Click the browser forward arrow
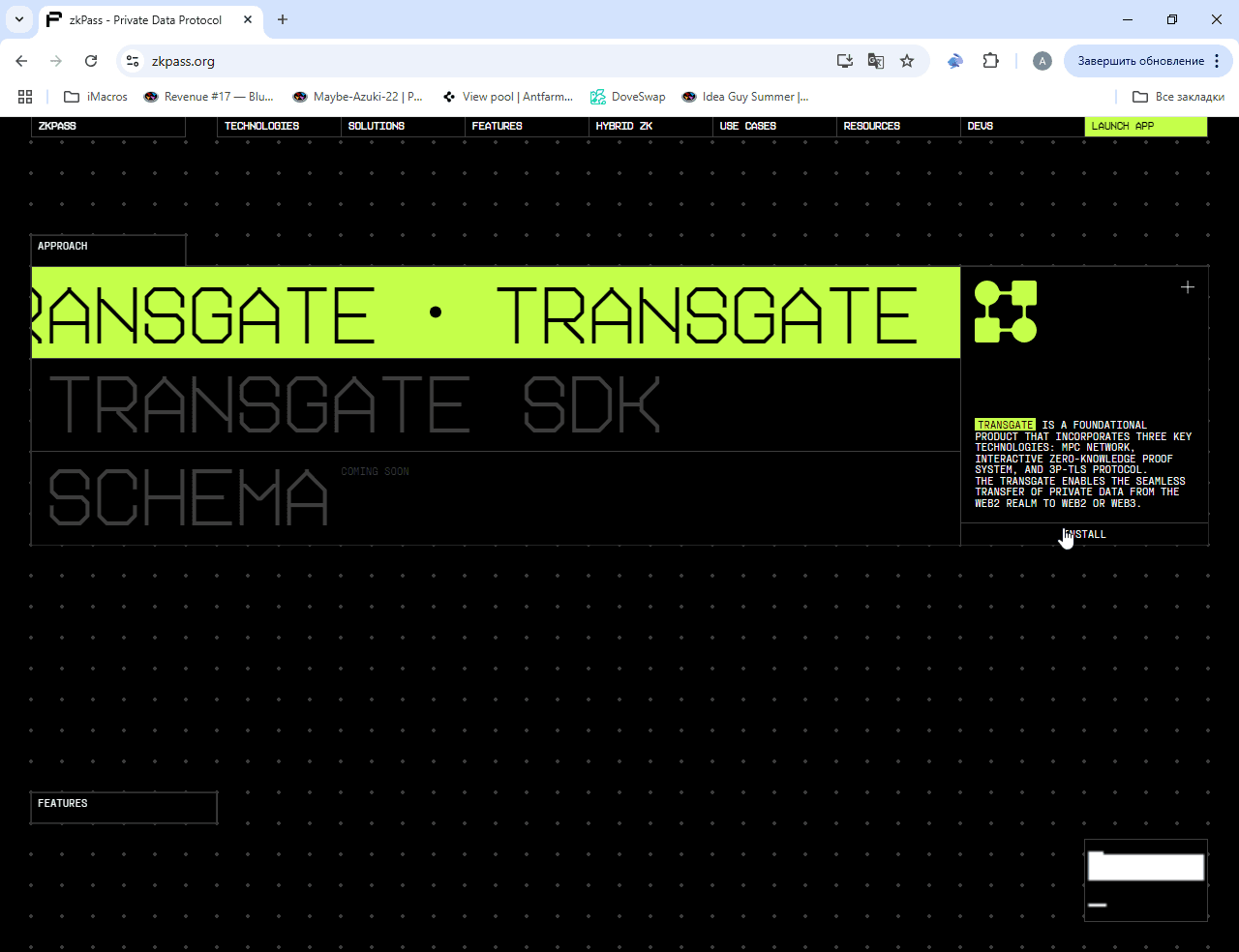Viewport: 1239px width, 952px height. (x=56, y=61)
